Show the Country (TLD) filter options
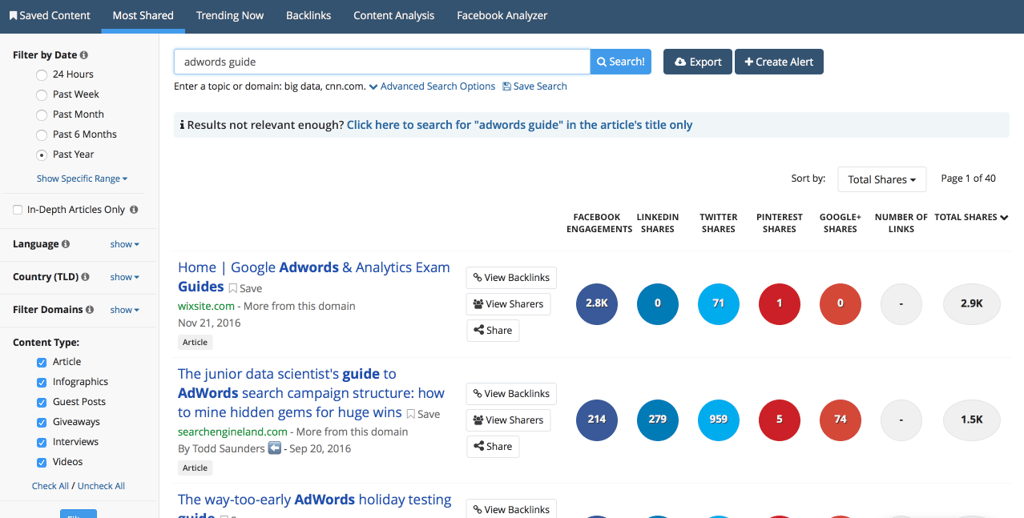Viewport: 1024px width, 518px height. (125, 277)
